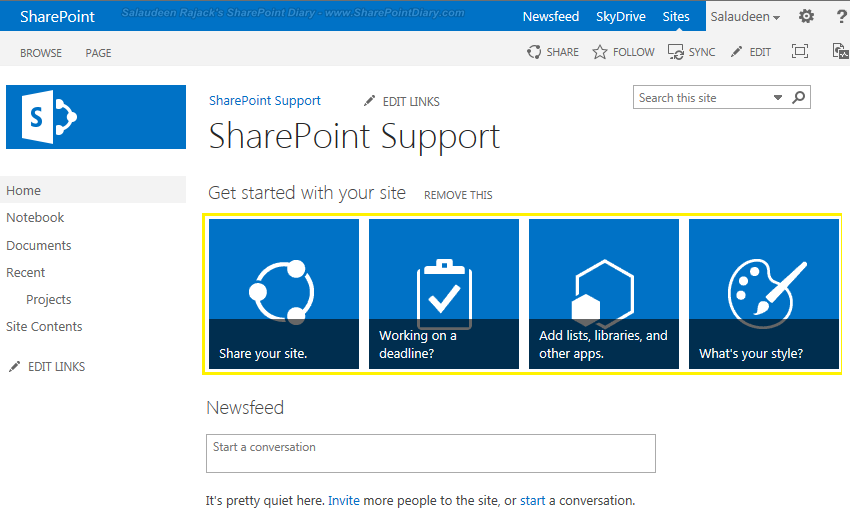Switch to the PAGE ribbon tab
852x520 pixels.
click(x=98, y=53)
